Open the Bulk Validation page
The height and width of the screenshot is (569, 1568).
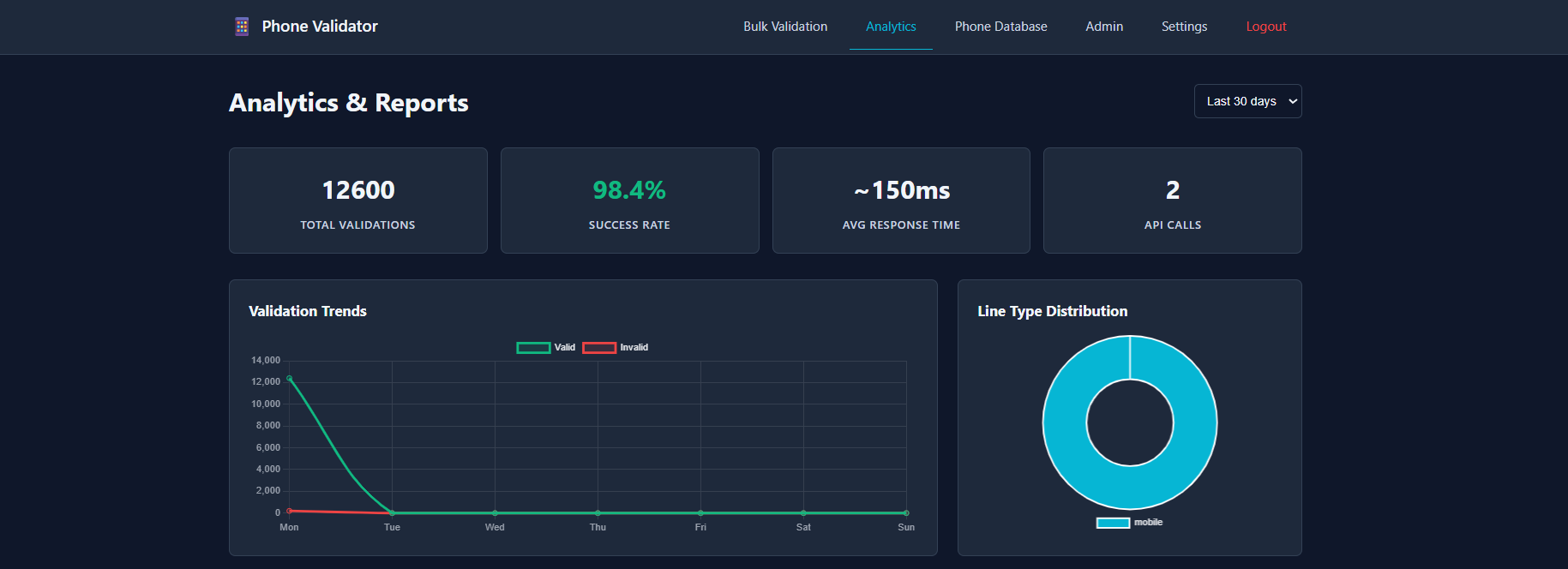pos(785,27)
